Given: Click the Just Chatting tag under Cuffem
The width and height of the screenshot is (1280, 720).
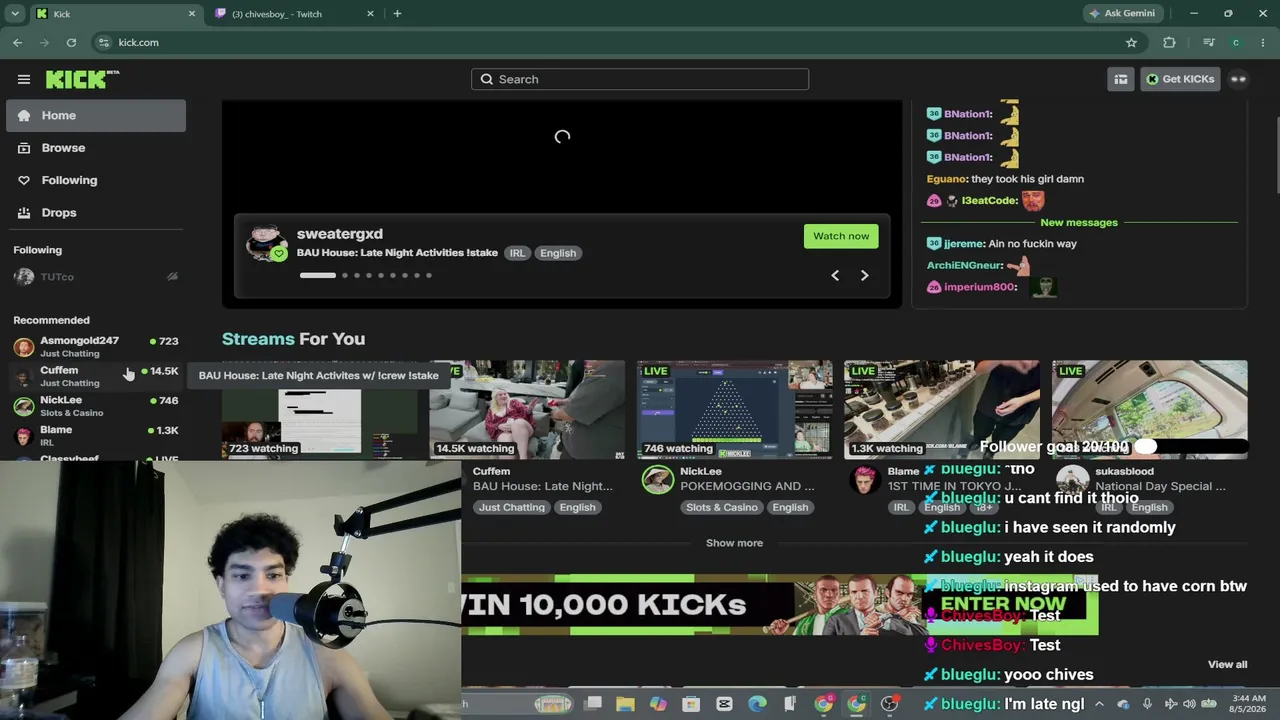Looking at the screenshot, I should (512, 507).
